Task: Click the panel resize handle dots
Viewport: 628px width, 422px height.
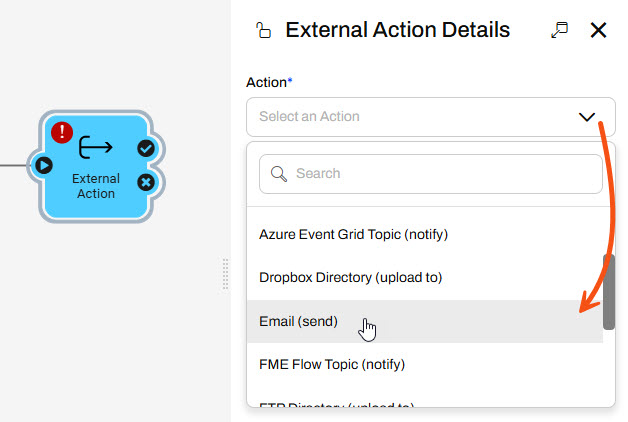Action: point(226,274)
